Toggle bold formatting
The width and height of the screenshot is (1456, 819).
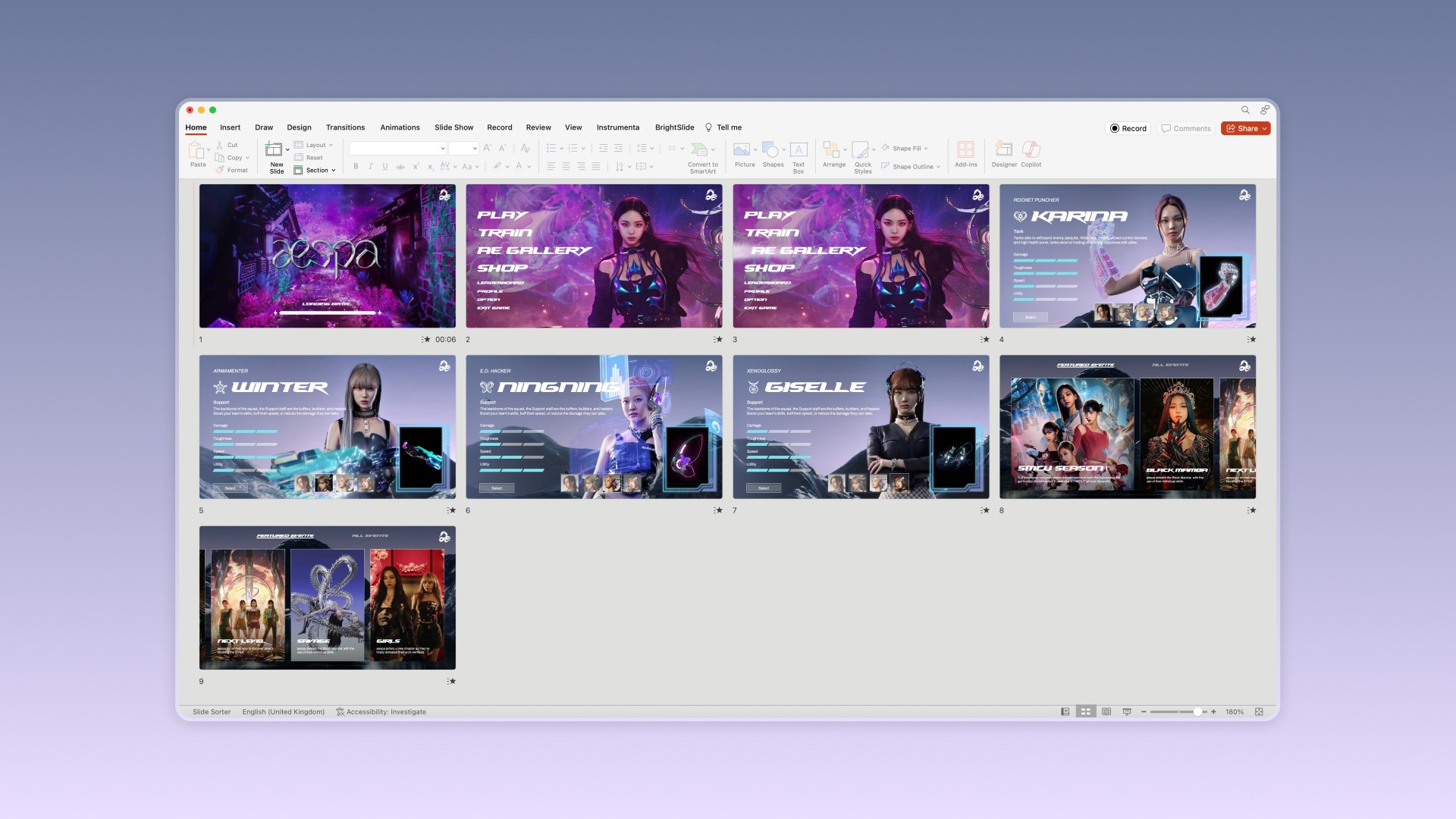point(356,166)
